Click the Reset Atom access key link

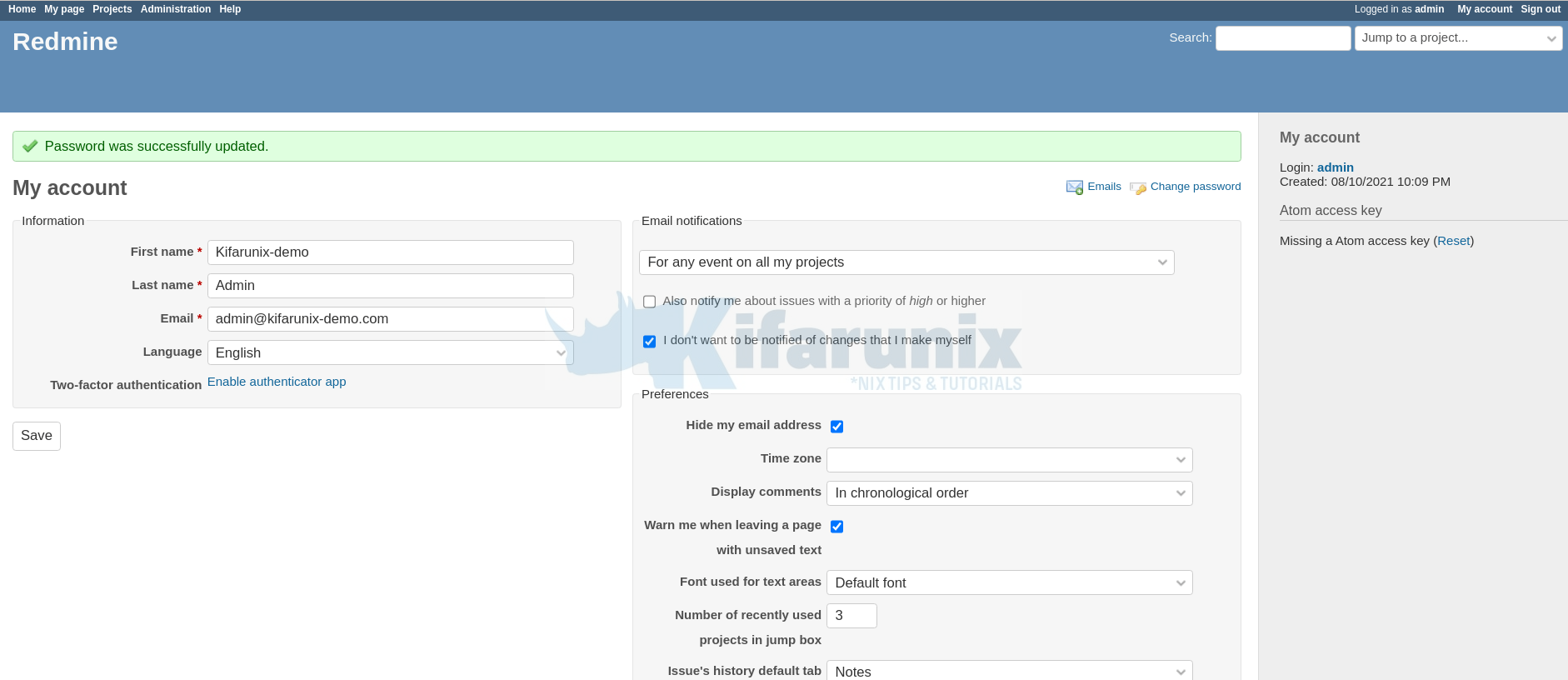tap(1454, 241)
